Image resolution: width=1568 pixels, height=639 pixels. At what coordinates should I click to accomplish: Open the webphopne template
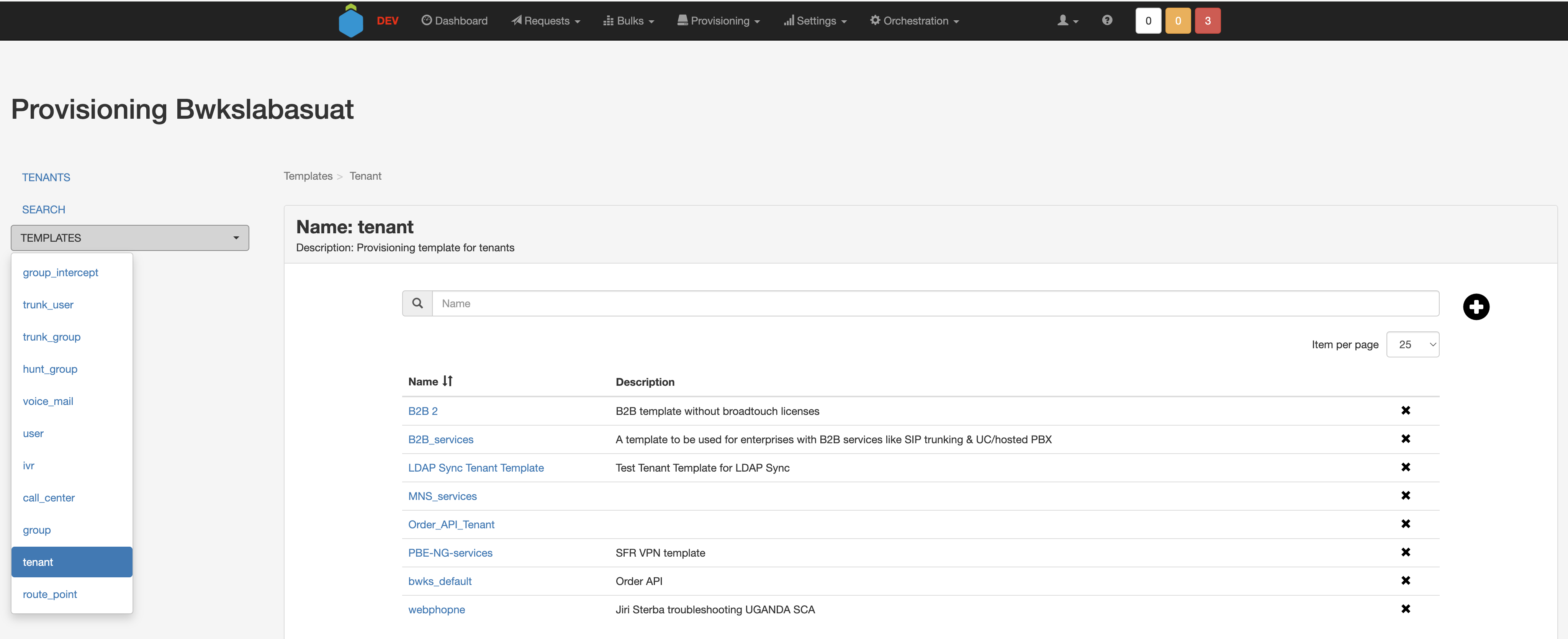(437, 610)
